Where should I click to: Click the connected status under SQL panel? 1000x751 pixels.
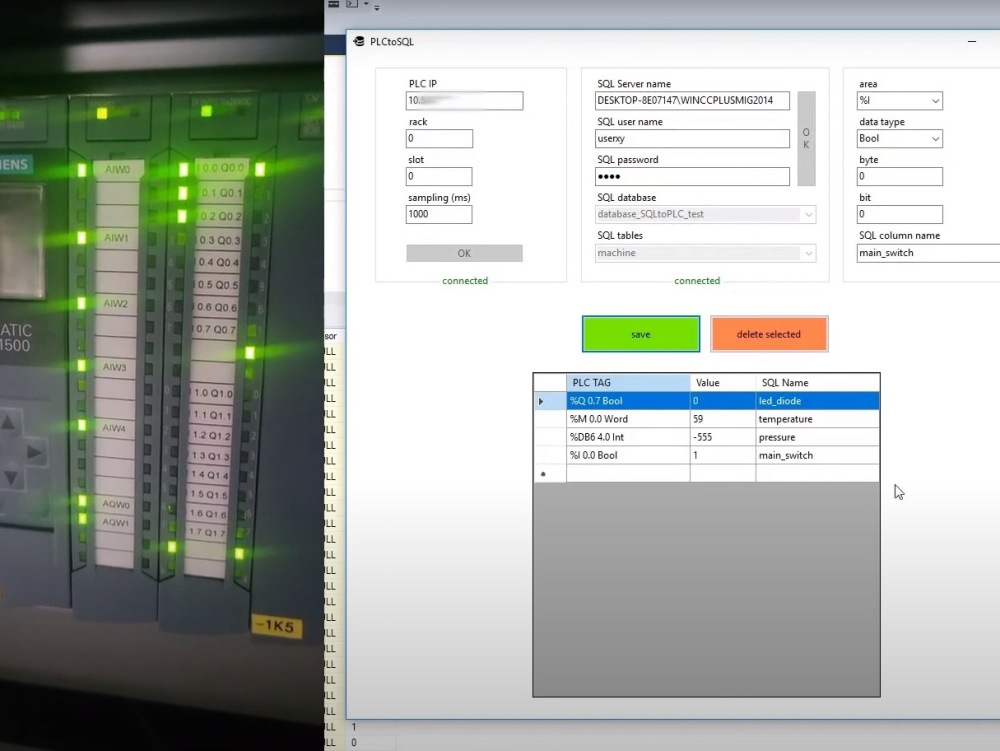click(x=697, y=281)
